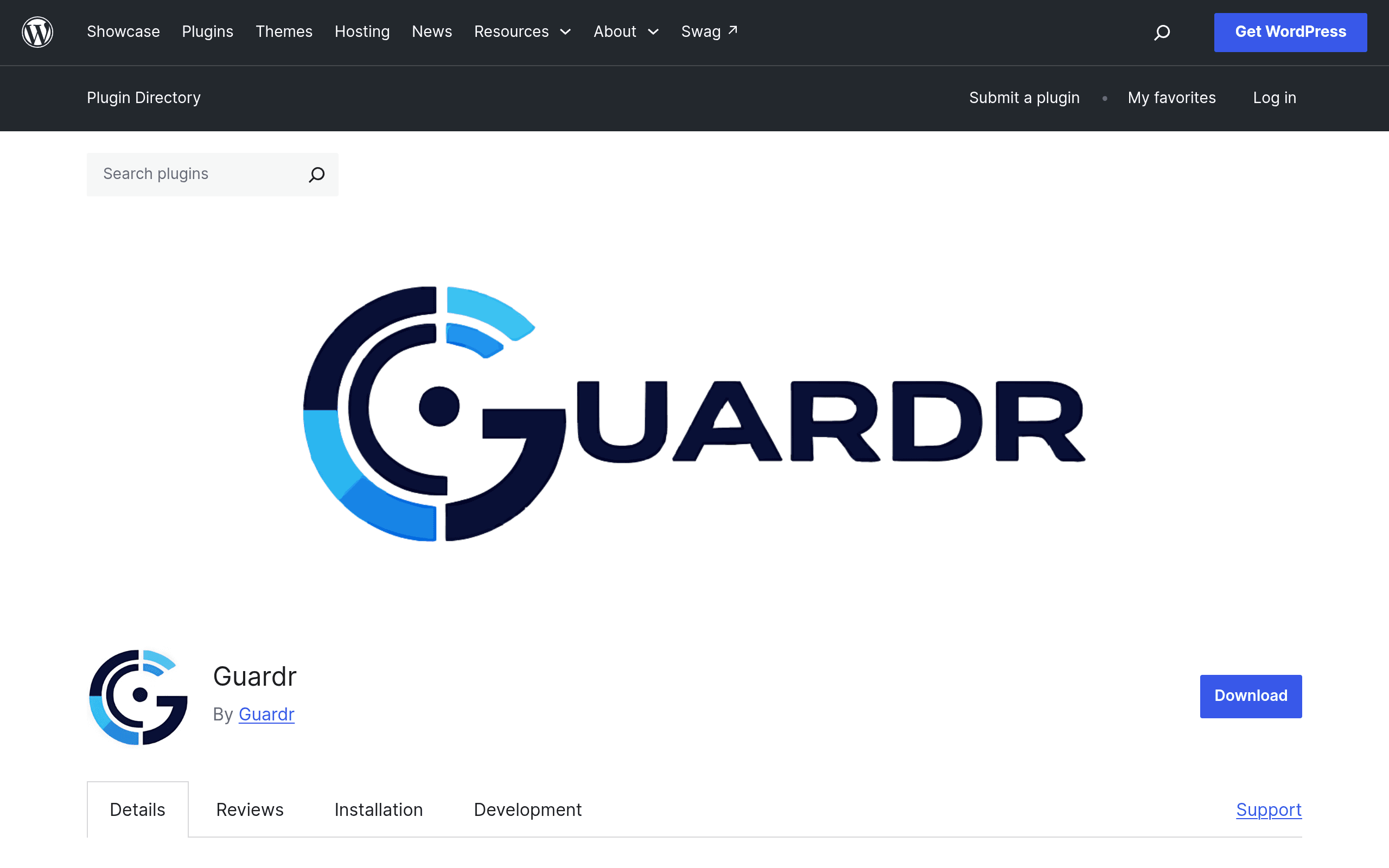This screenshot has width=1389, height=868.
Task: Open the Showcase menu item
Action: [123, 31]
